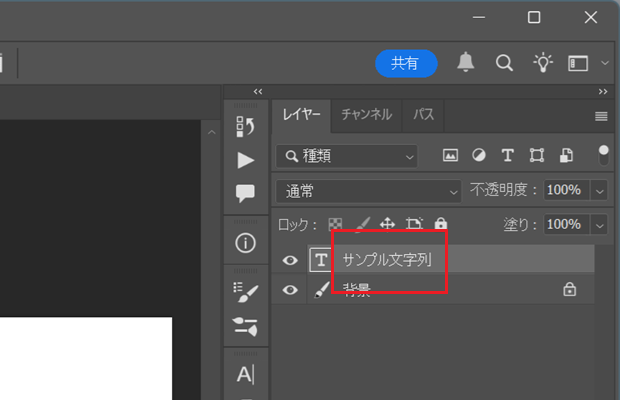Filter layers by pixel layer icon
620x400 pixels.
450,156
